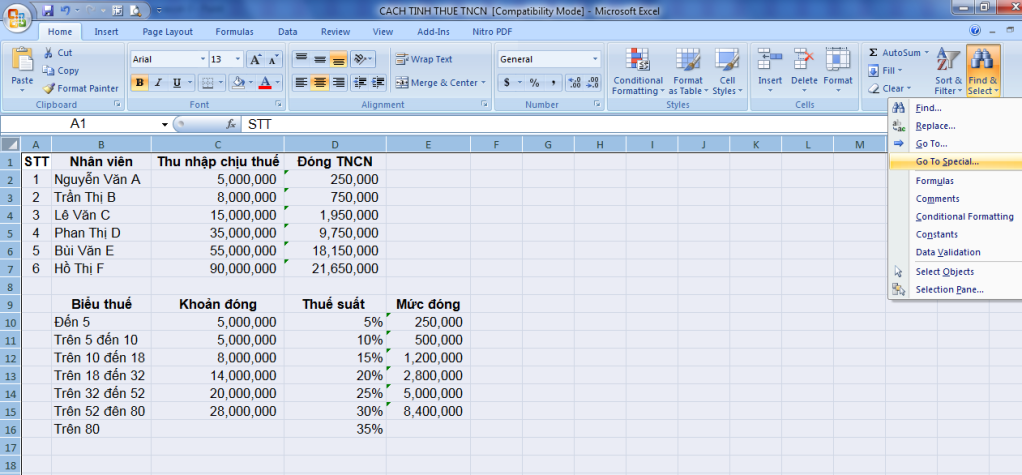Enable Wrap Text
Image resolution: width=1022 pixels, height=475 pixels.
[x=424, y=59]
